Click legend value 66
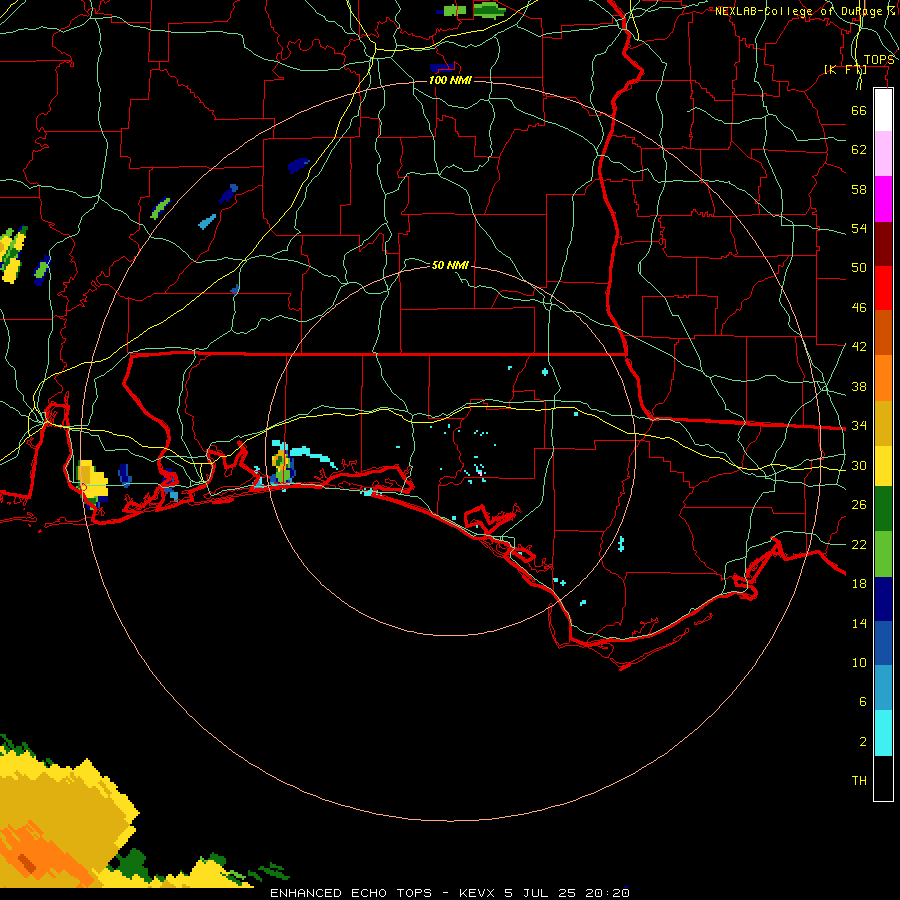900x900 pixels. [x=859, y=110]
